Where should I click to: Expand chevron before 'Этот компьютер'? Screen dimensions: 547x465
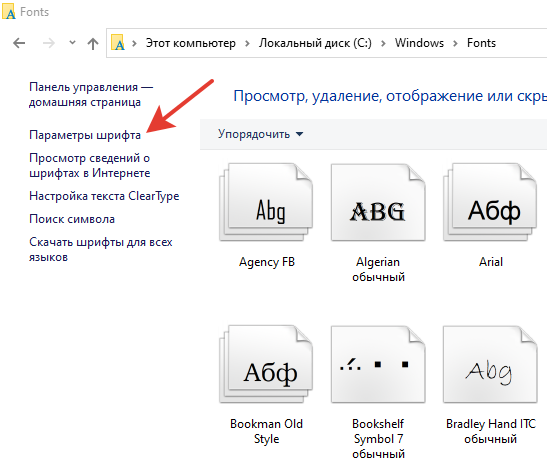coord(134,43)
